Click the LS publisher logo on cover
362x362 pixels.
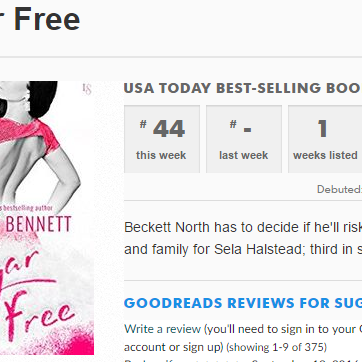87,89
